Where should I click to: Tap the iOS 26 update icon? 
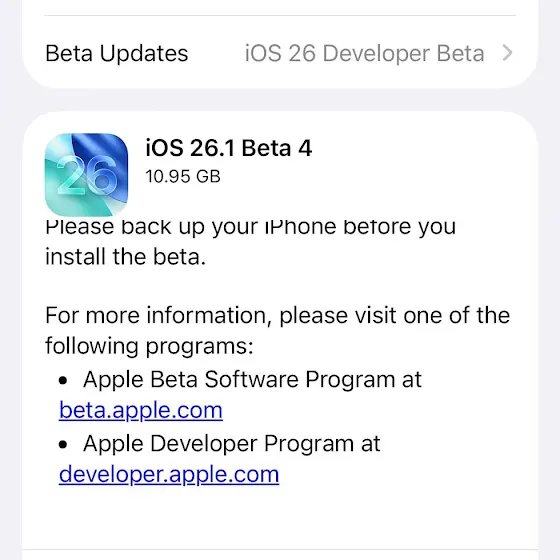(86, 175)
